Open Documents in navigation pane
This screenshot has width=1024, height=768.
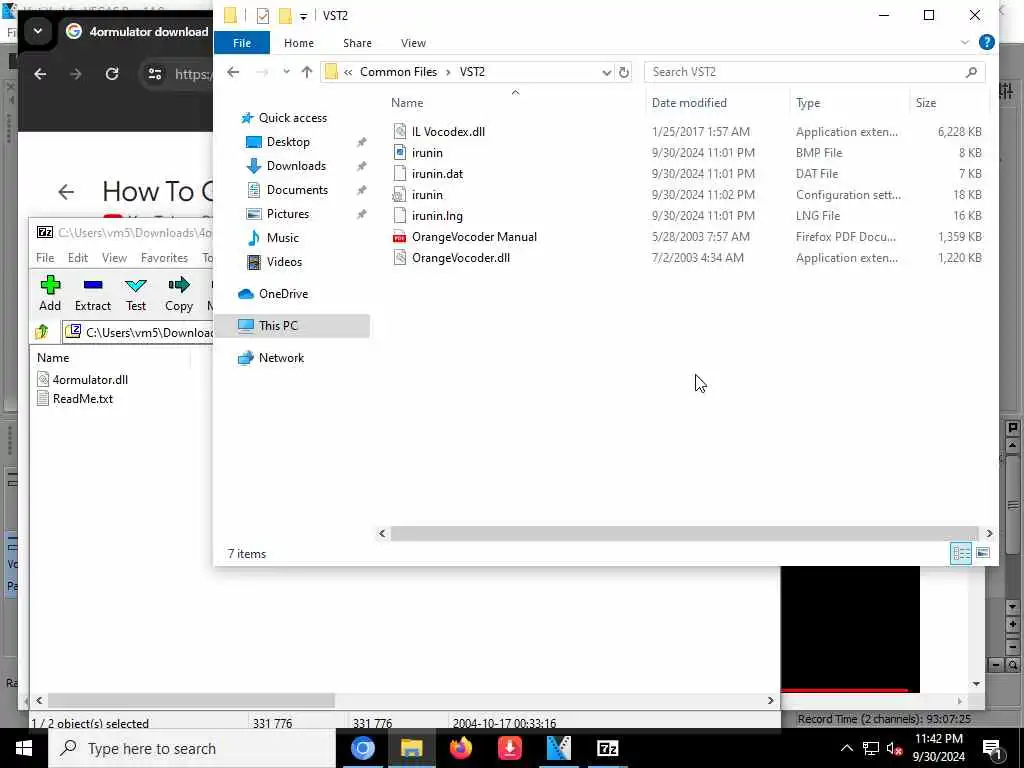(x=297, y=190)
